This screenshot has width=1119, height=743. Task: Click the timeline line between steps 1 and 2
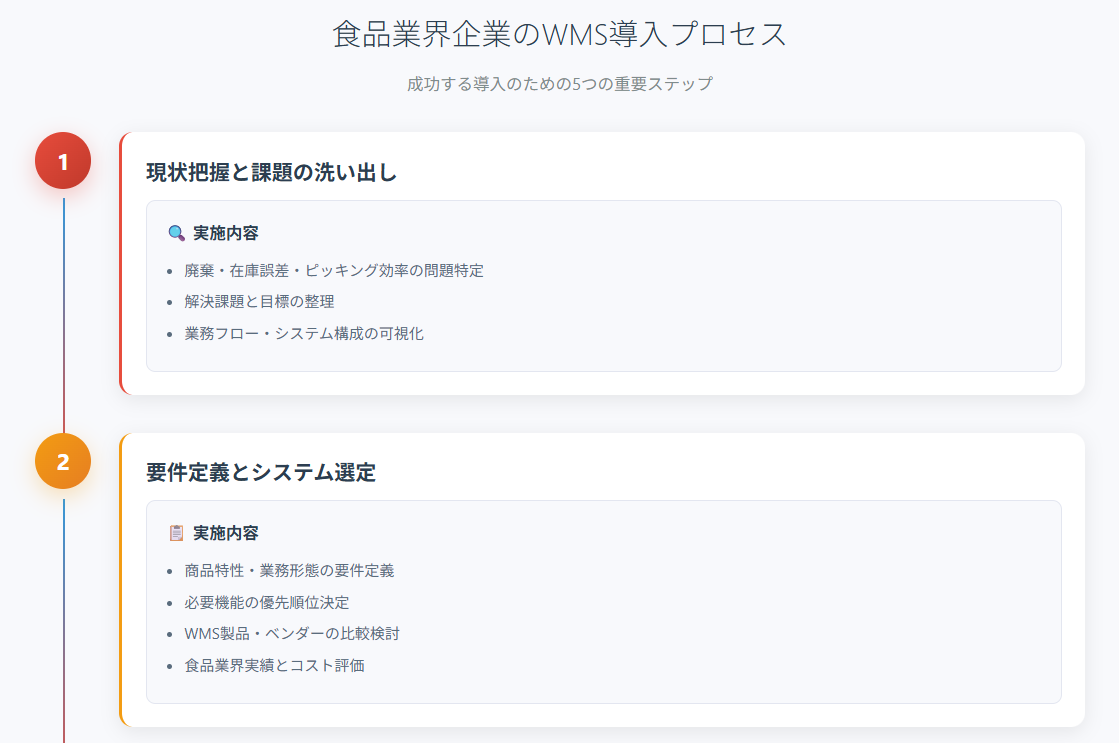tap(64, 310)
